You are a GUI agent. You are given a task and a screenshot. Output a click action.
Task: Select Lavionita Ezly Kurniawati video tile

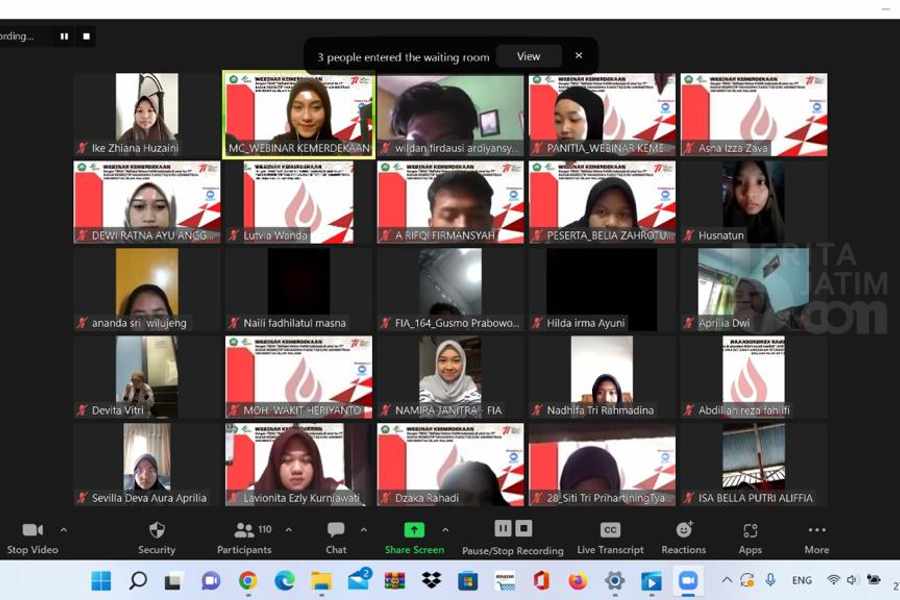(x=298, y=464)
